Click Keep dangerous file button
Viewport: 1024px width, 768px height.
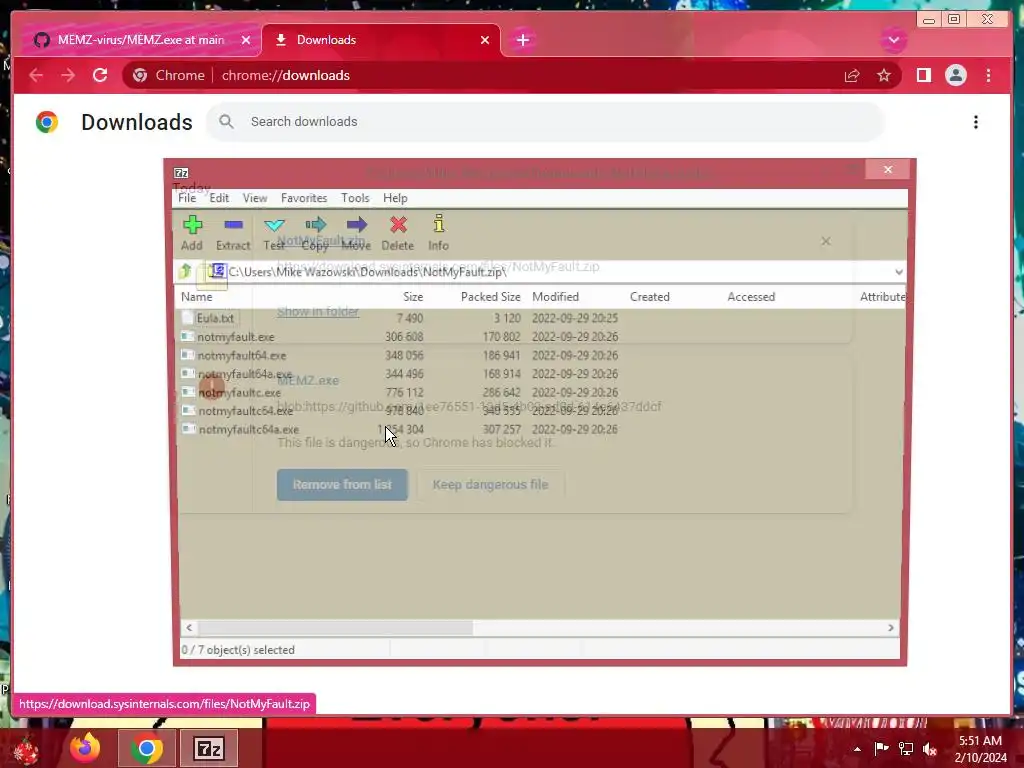[490, 485]
